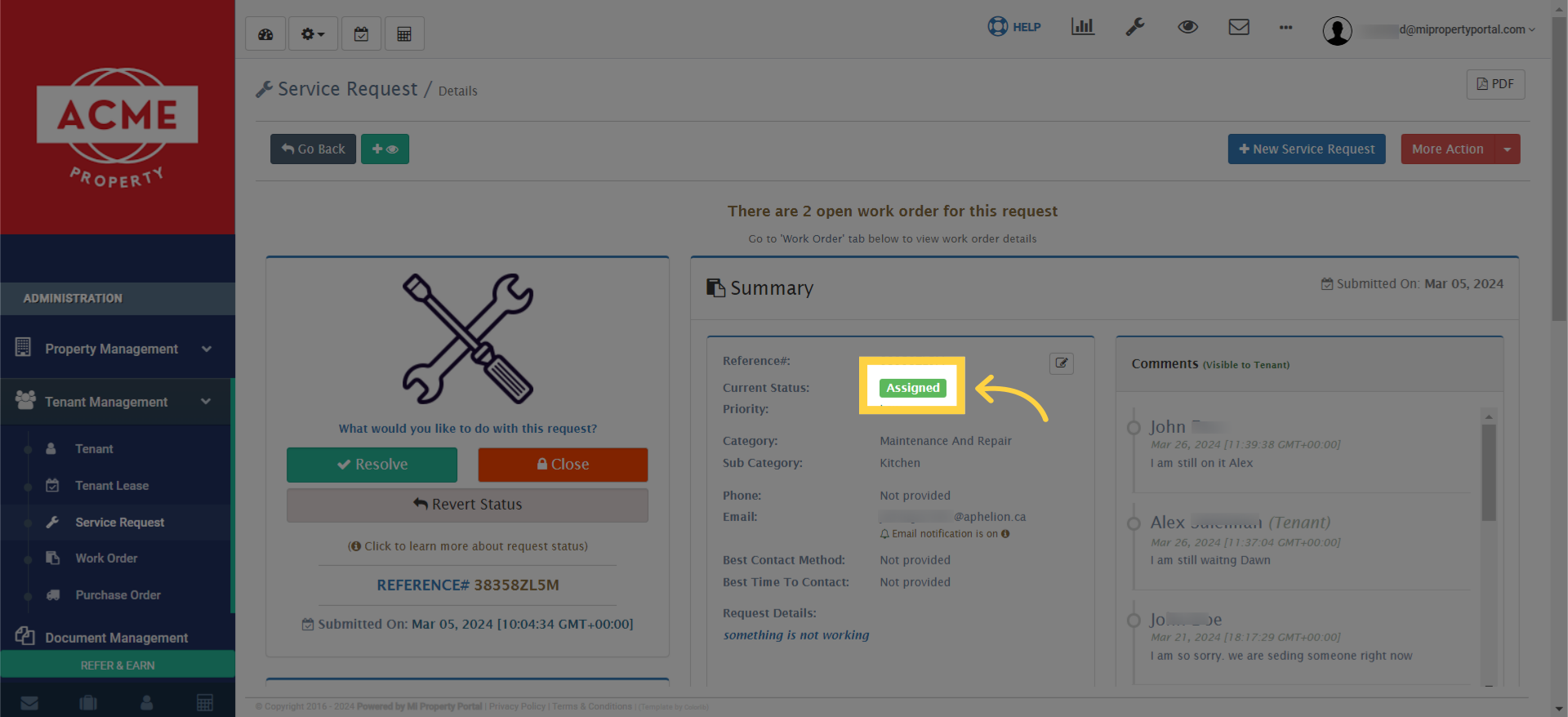1568x717 pixels.
Task: Click the wrench icon in header
Action: coord(1135,27)
